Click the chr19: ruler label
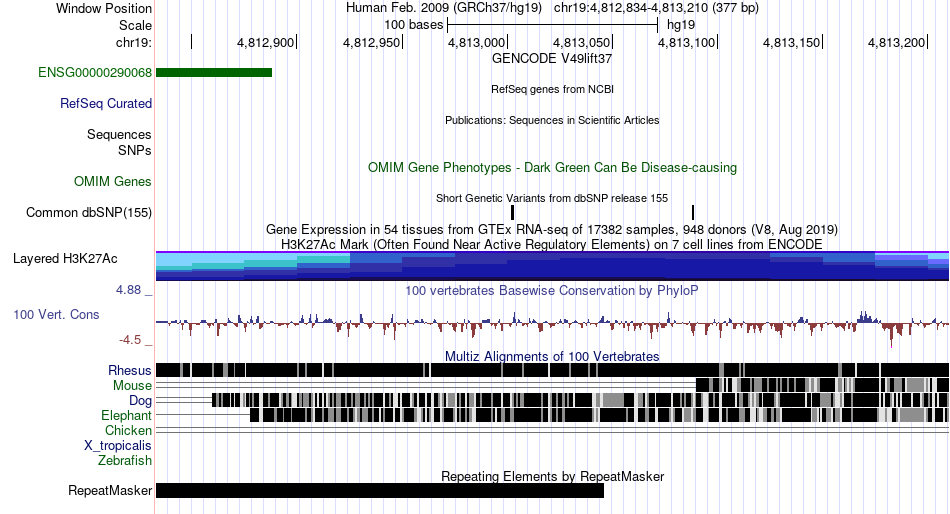Viewport: 950px width, 514px height. [134, 42]
